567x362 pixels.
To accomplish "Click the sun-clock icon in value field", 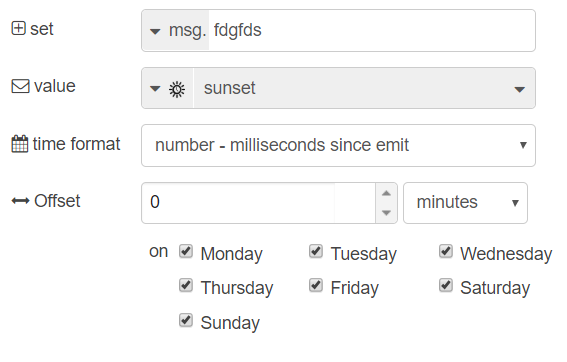I will click(x=177, y=89).
